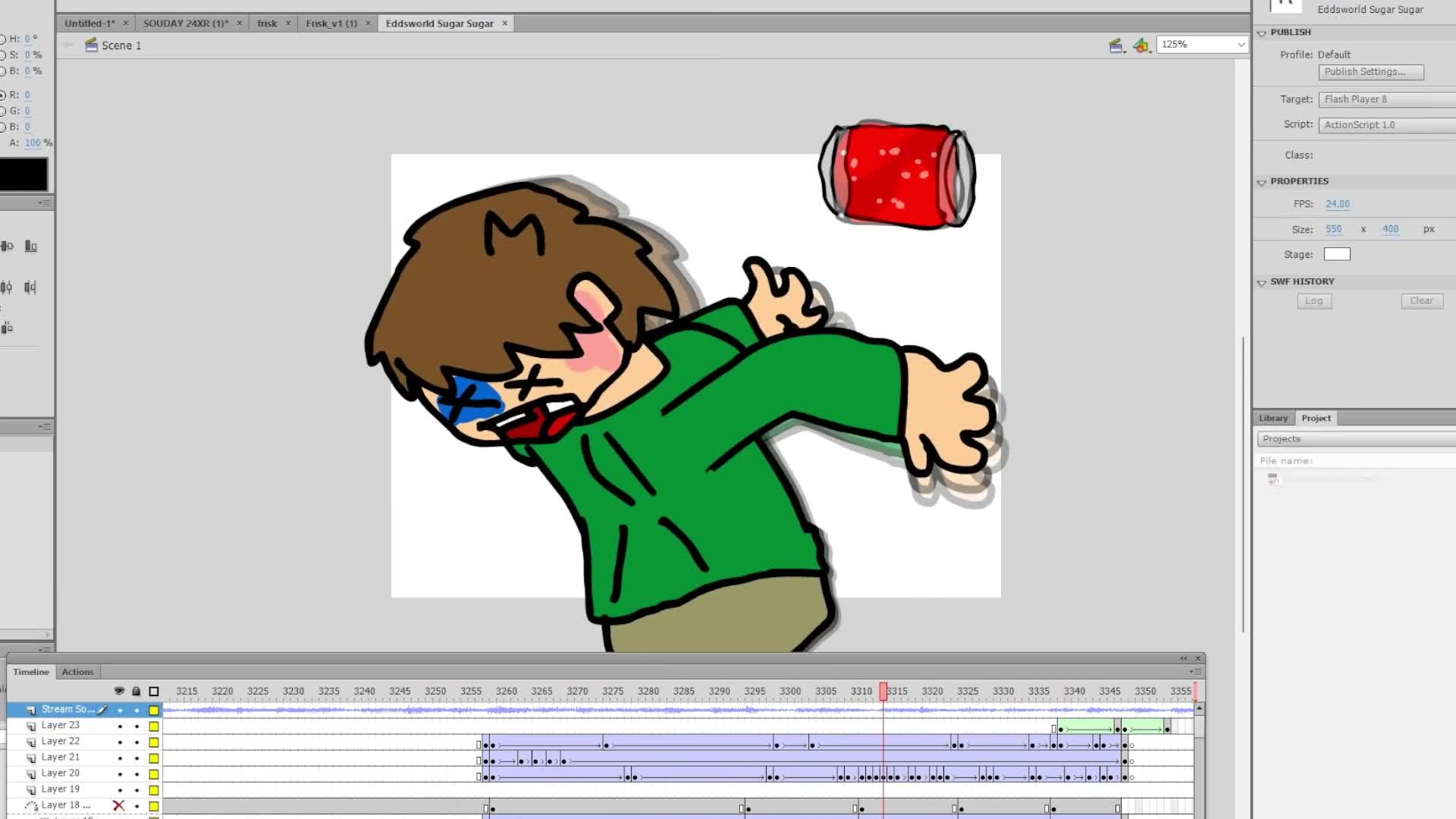This screenshot has width=1456, height=819.
Task: Toggle outline square of Layer 19
Action: click(x=154, y=790)
